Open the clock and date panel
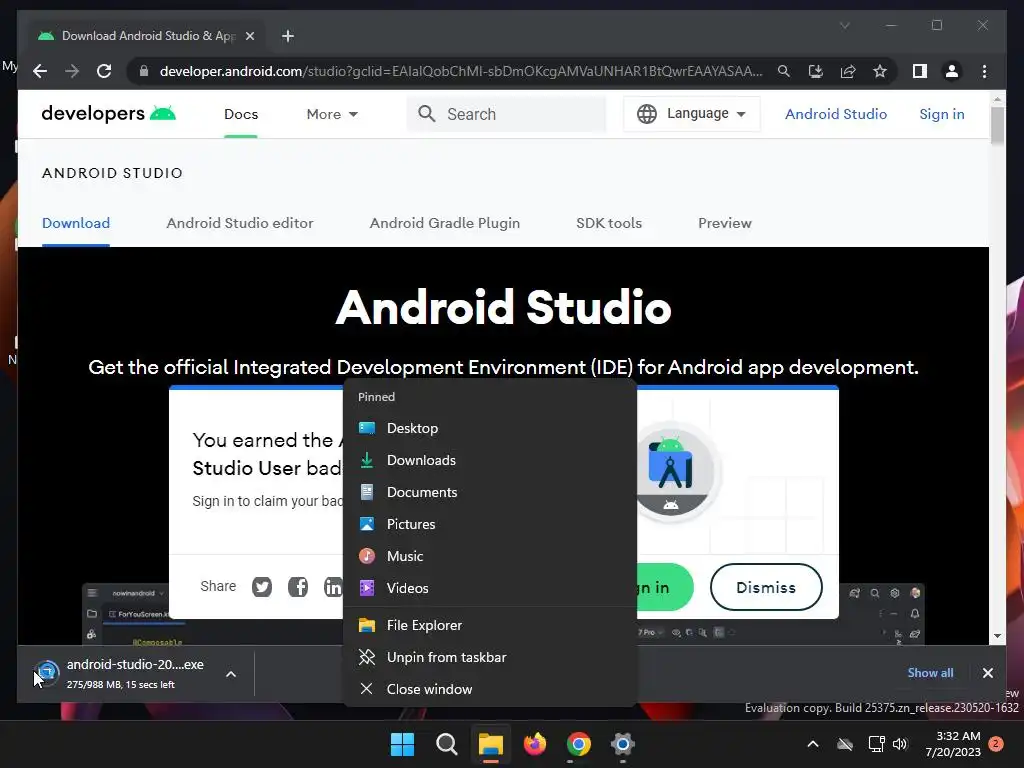1024x768 pixels. pyautogui.click(x=953, y=744)
